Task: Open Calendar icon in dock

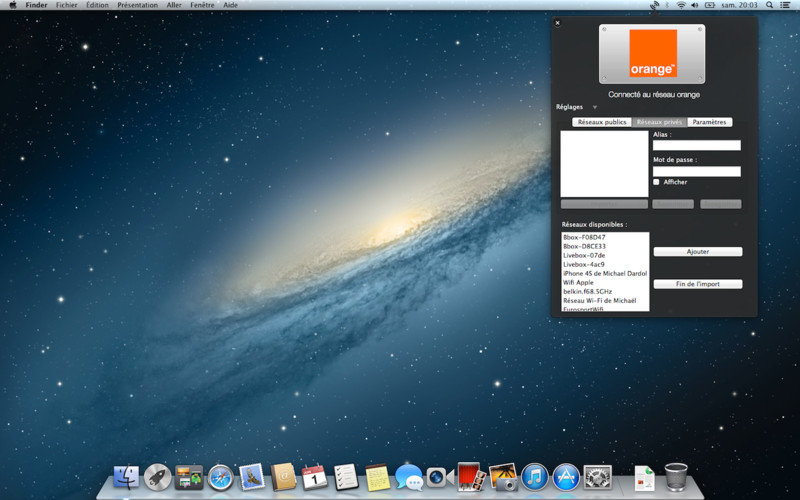Action: click(x=314, y=477)
